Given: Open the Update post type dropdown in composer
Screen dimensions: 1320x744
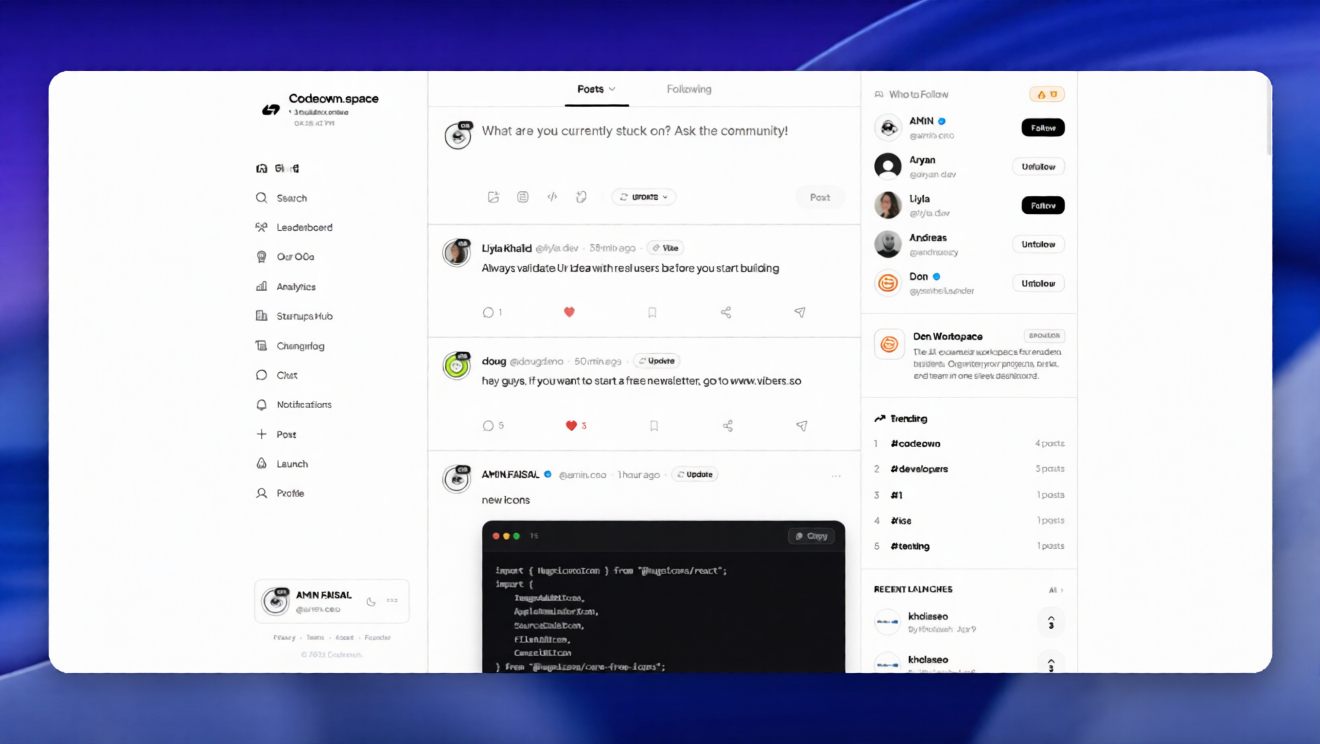Looking at the screenshot, I should tap(644, 197).
